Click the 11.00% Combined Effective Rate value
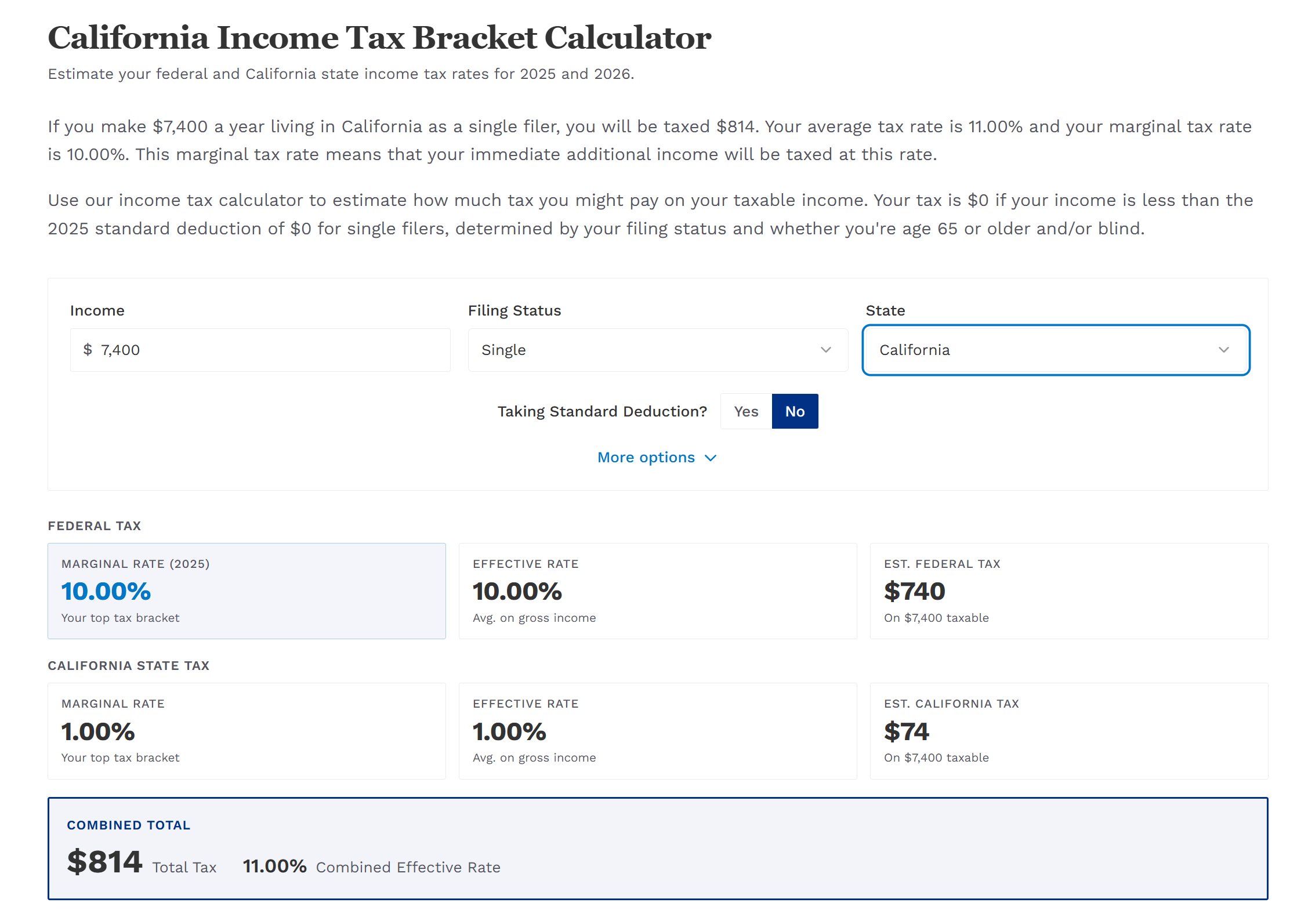Screen dimensions: 1308x924 coord(274,866)
